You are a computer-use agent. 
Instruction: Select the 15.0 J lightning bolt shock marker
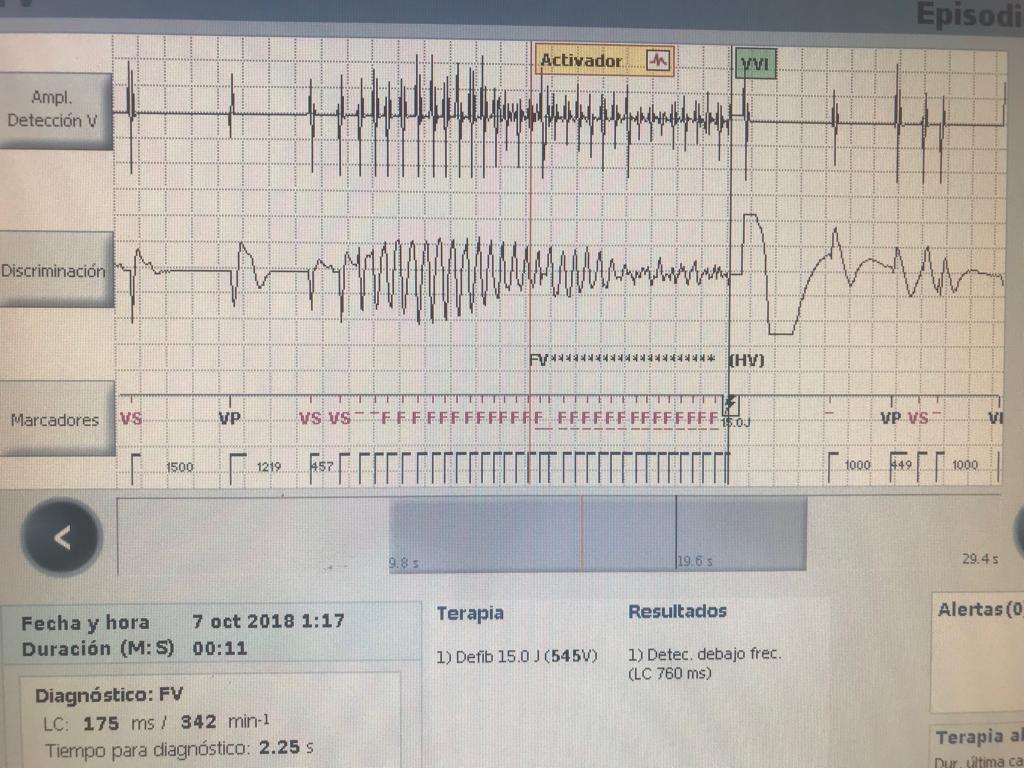(730, 407)
